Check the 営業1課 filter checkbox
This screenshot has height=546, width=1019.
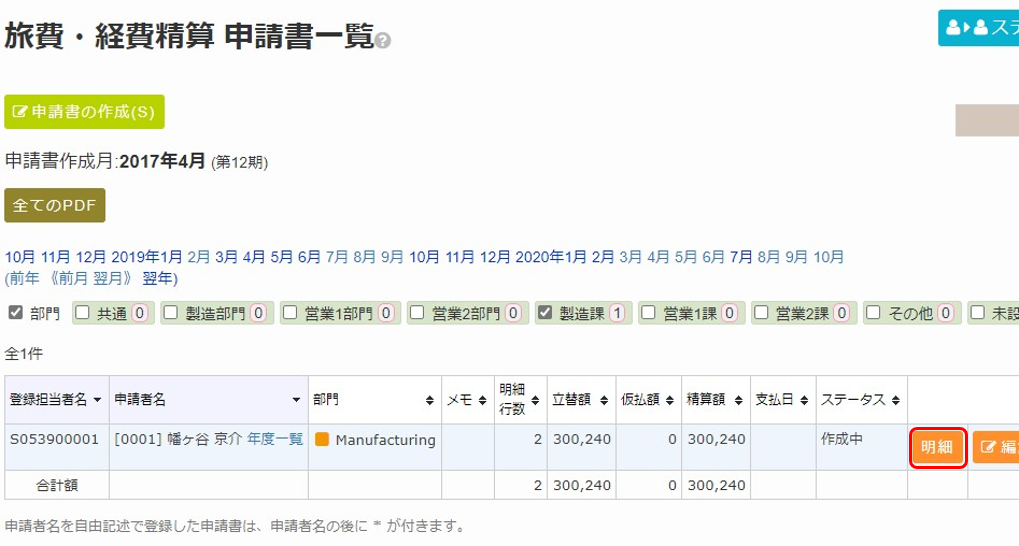(648, 313)
